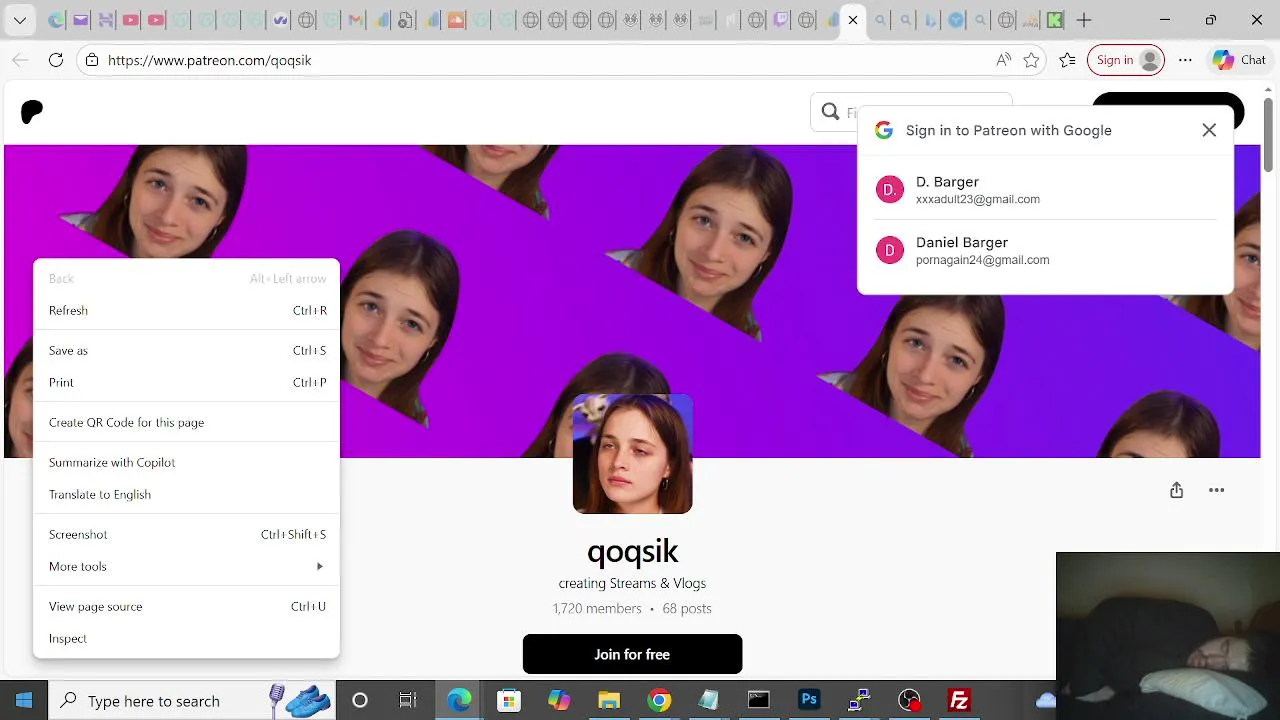The image size is (1280, 720).
Task: Click the webcam overlay preview
Action: (x=1168, y=636)
